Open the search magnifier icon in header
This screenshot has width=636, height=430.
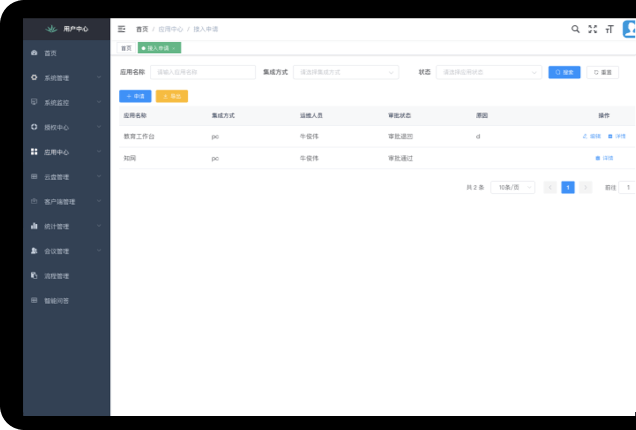click(x=575, y=29)
